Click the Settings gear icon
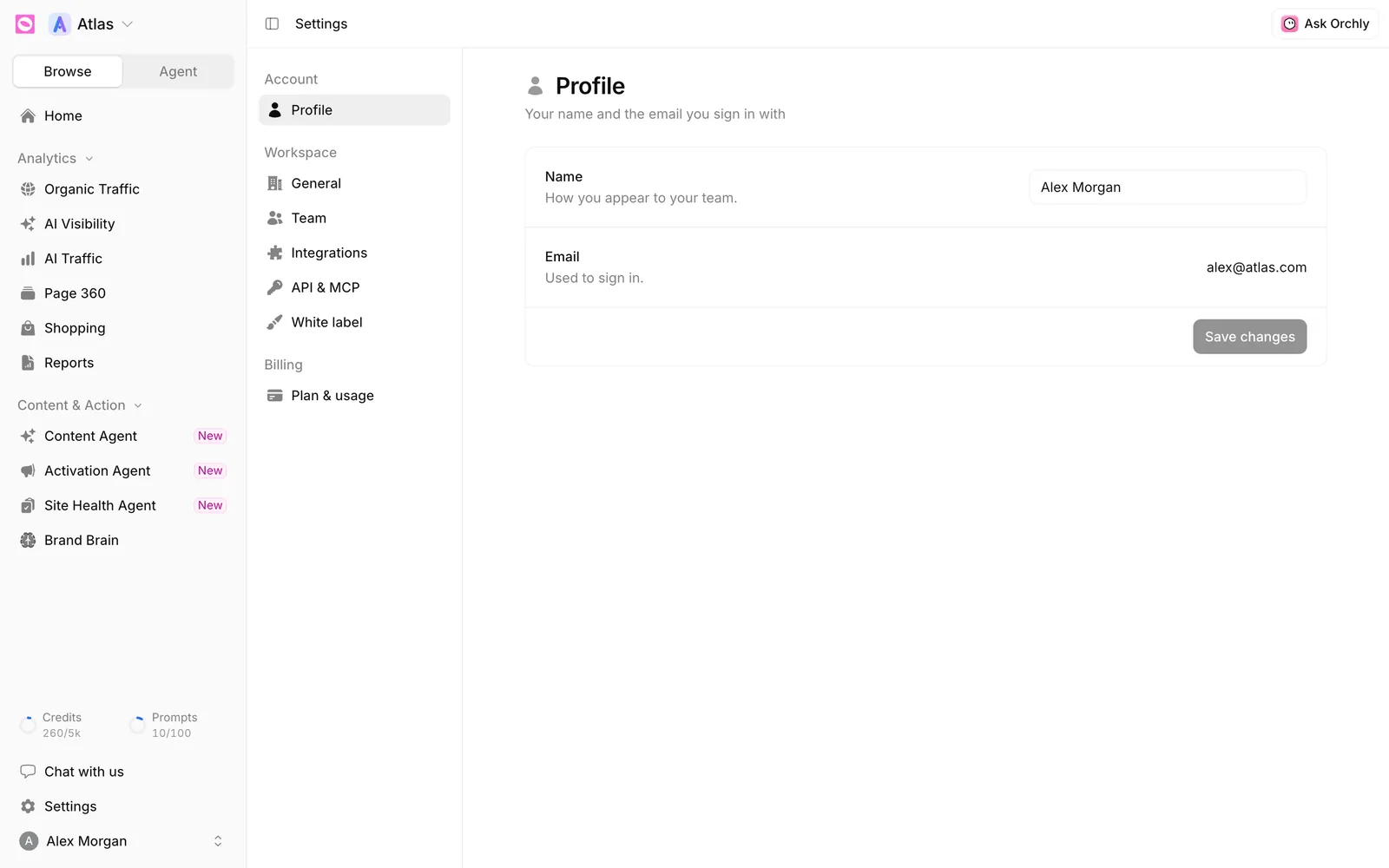The height and width of the screenshot is (868, 1389). tap(28, 806)
